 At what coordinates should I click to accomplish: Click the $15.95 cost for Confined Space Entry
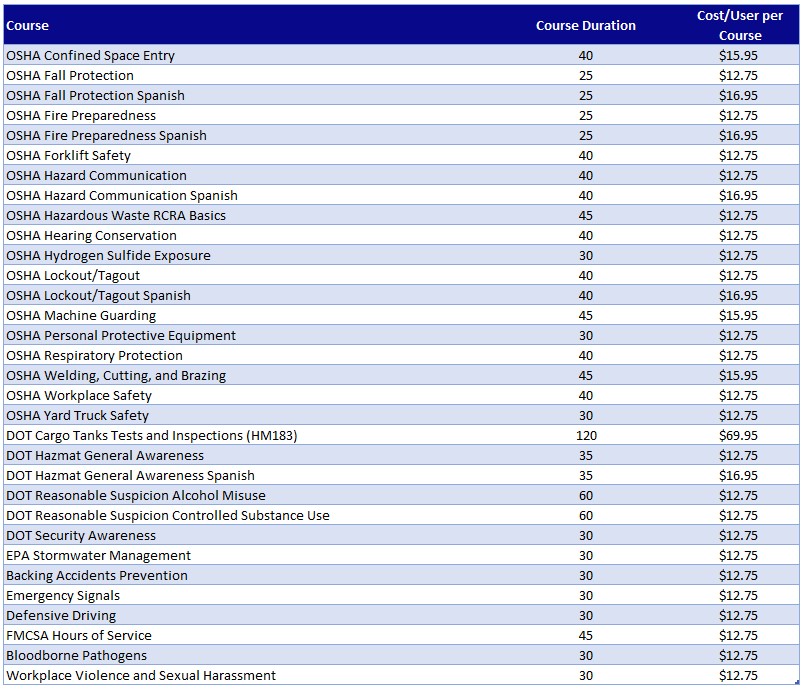(x=738, y=55)
